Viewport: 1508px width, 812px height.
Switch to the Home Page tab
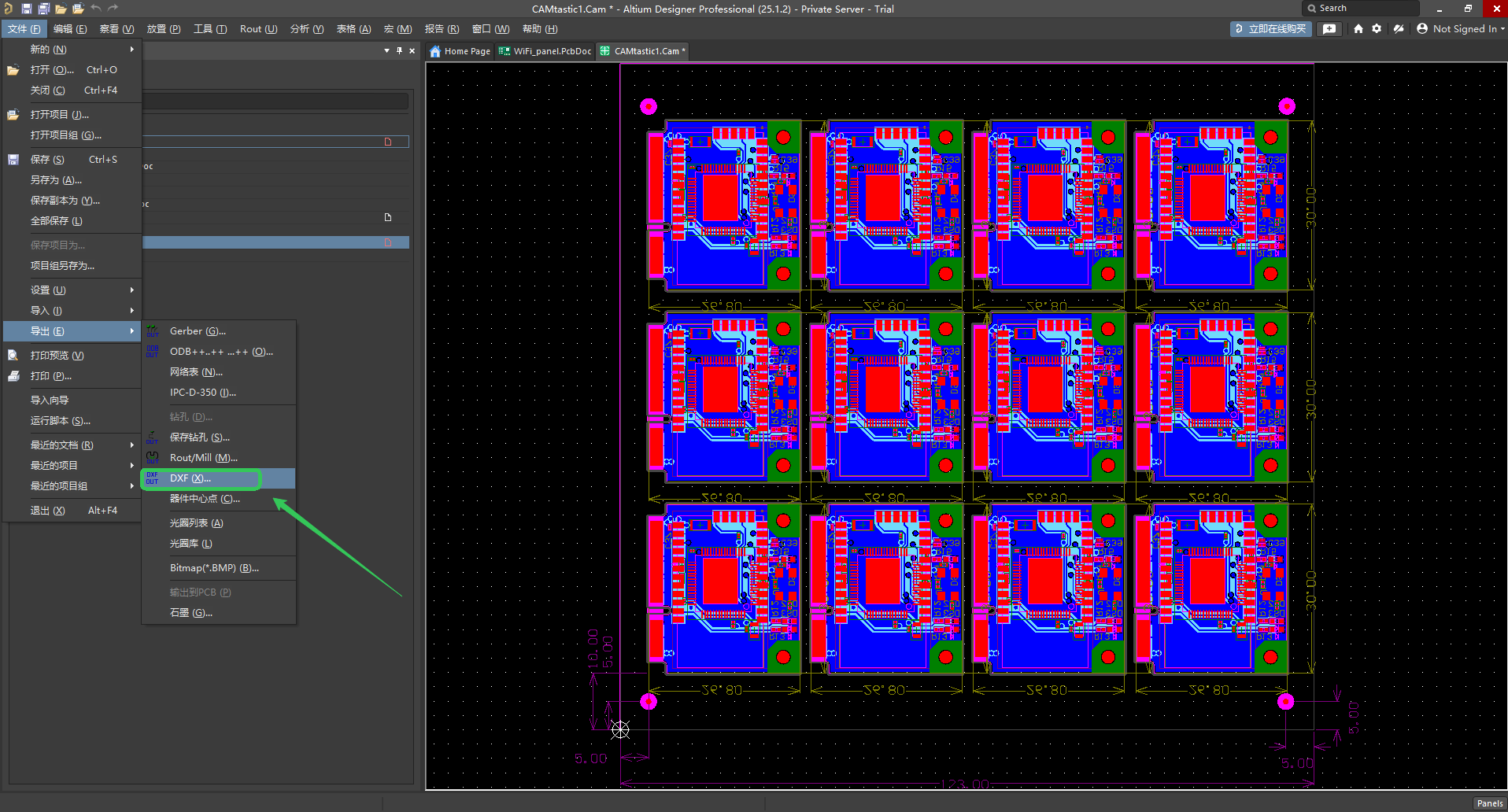[460, 51]
